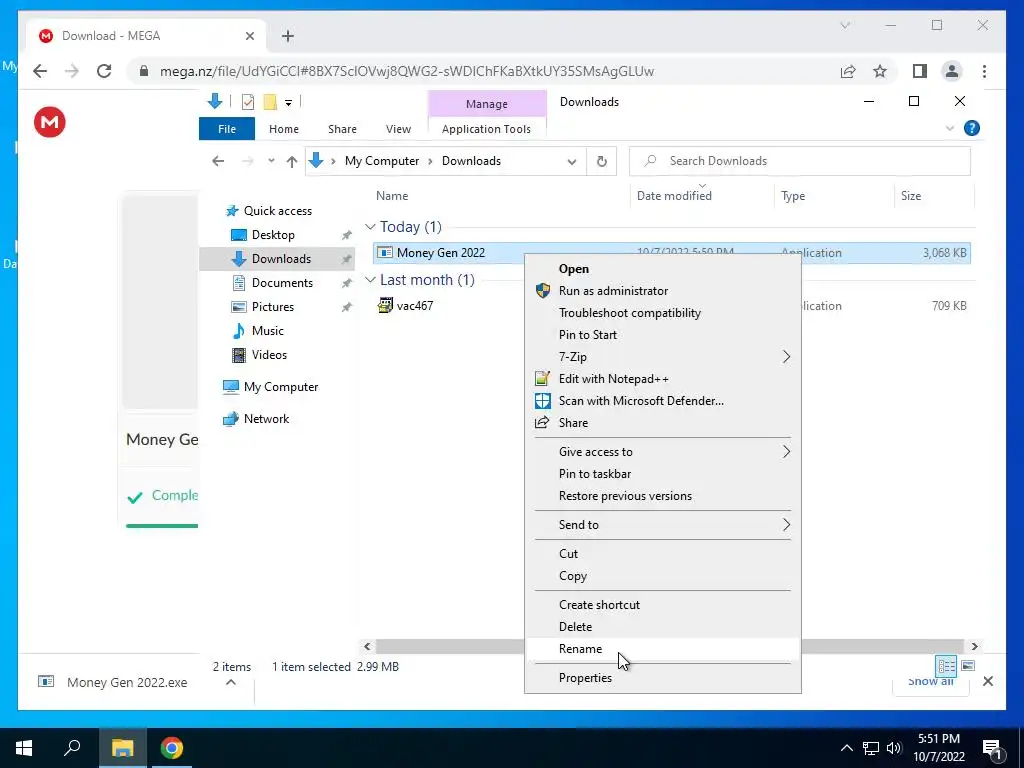Select Documents in the navigation pane
The width and height of the screenshot is (1024, 768).
click(x=282, y=283)
